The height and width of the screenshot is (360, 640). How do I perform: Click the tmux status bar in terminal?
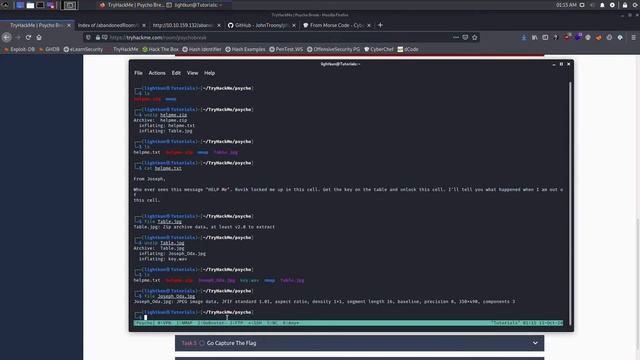point(348,323)
